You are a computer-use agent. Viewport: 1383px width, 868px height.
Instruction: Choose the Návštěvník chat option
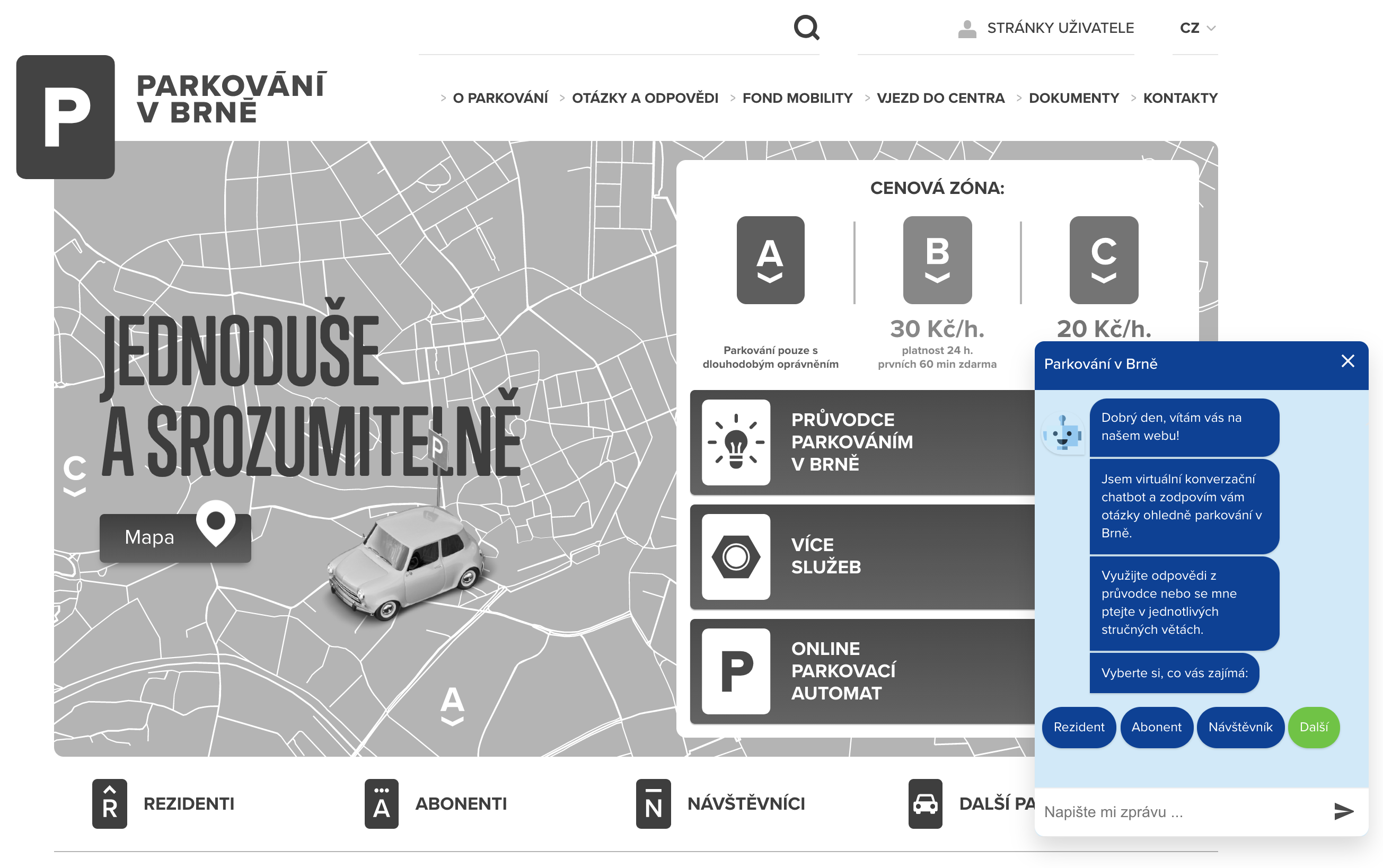pos(1240,728)
